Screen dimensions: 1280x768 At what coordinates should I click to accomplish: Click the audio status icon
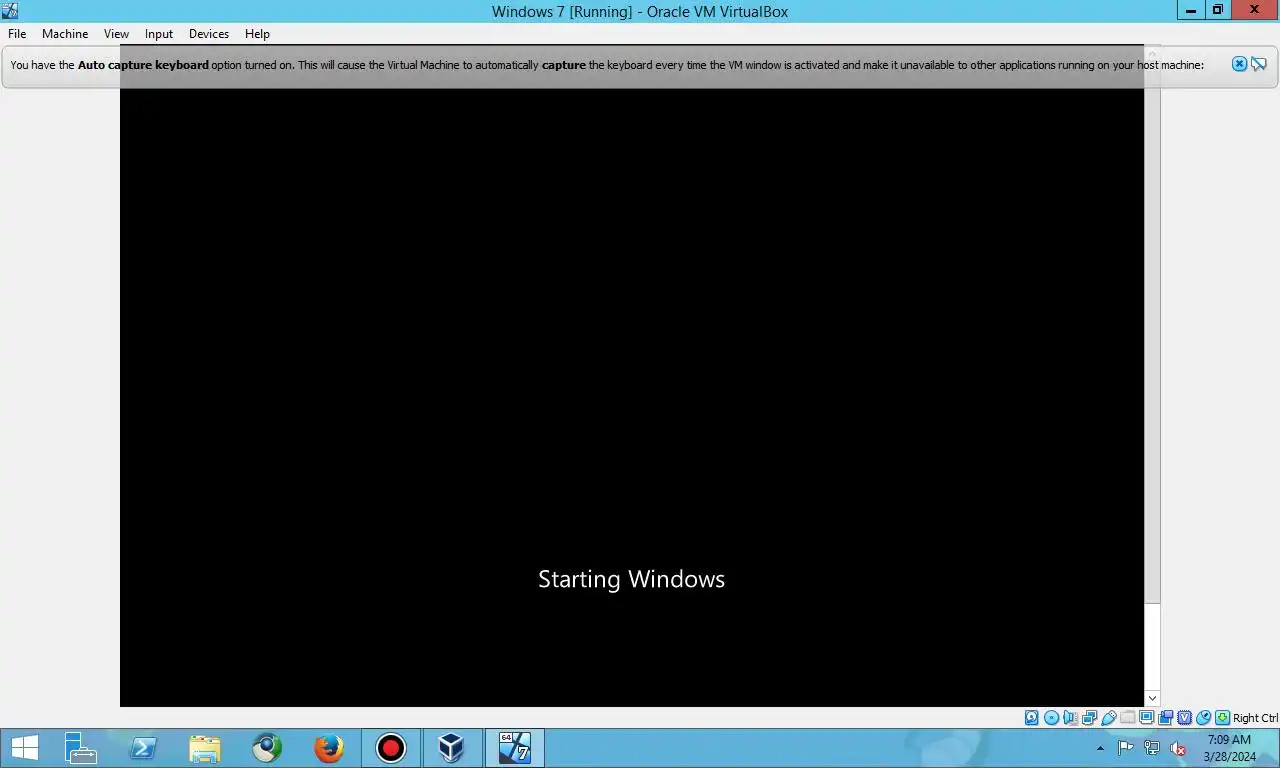click(x=1070, y=718)
